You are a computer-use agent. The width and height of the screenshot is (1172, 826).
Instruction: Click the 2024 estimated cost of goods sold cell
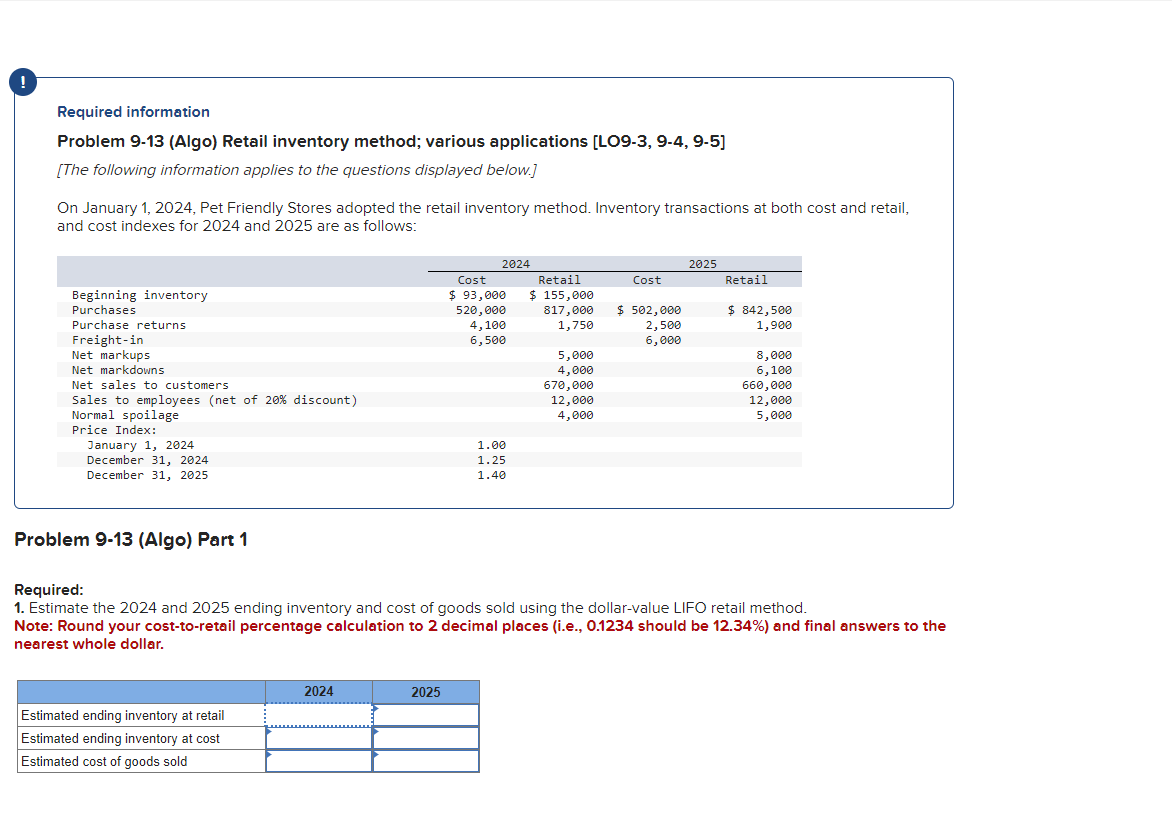[x=318, y=760]
